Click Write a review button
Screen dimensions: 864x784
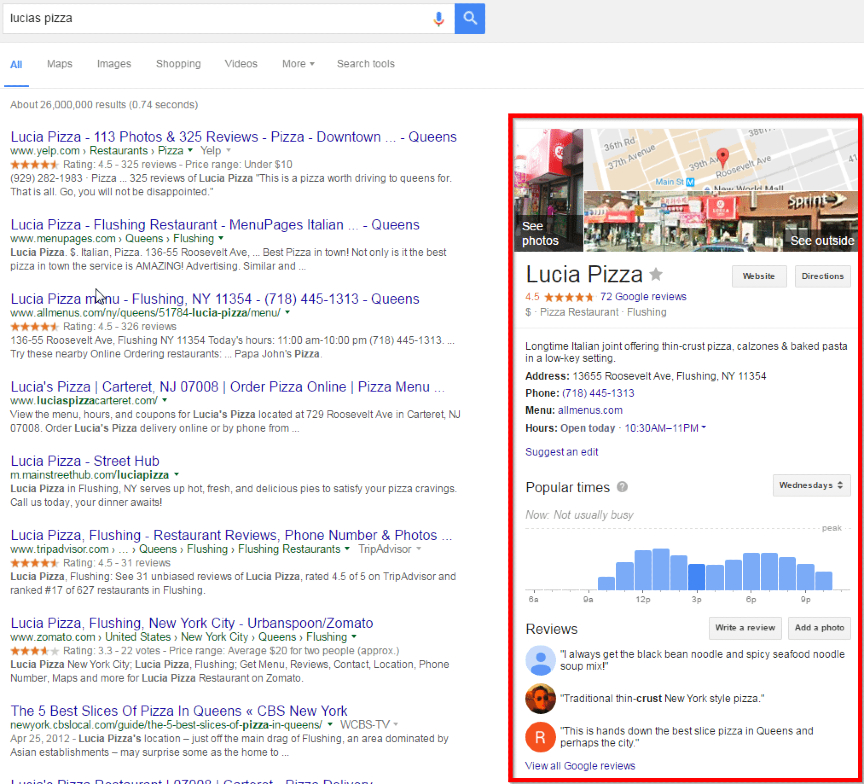(x=745, y=628)
